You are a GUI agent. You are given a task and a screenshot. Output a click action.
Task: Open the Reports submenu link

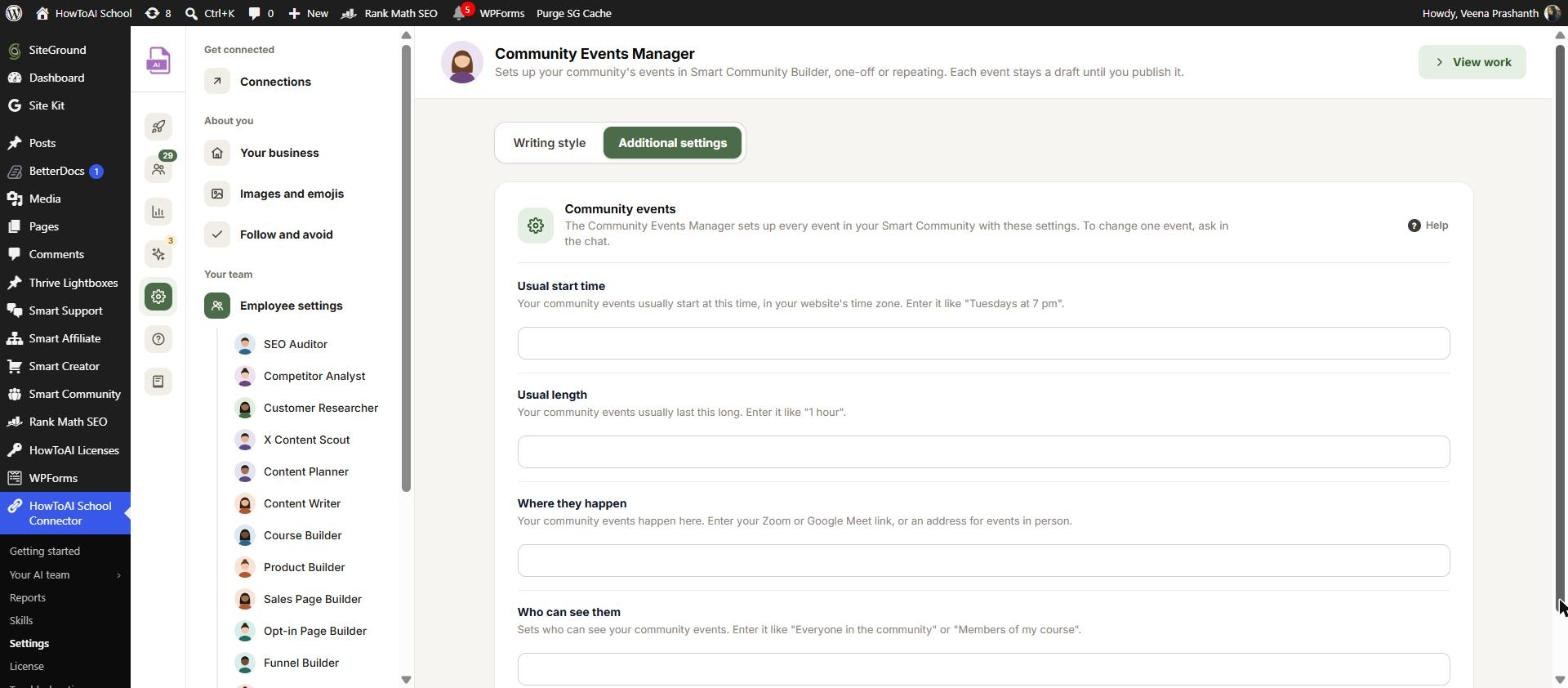28,598
